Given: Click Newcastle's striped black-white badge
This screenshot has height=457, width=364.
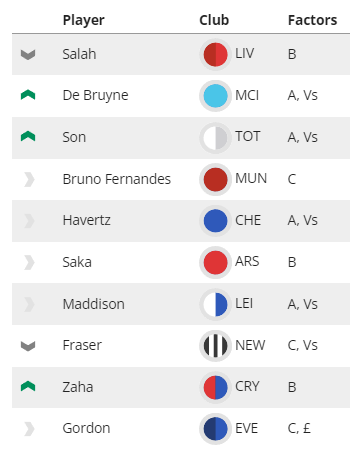Looking at the screenshot, I should 215,345.
